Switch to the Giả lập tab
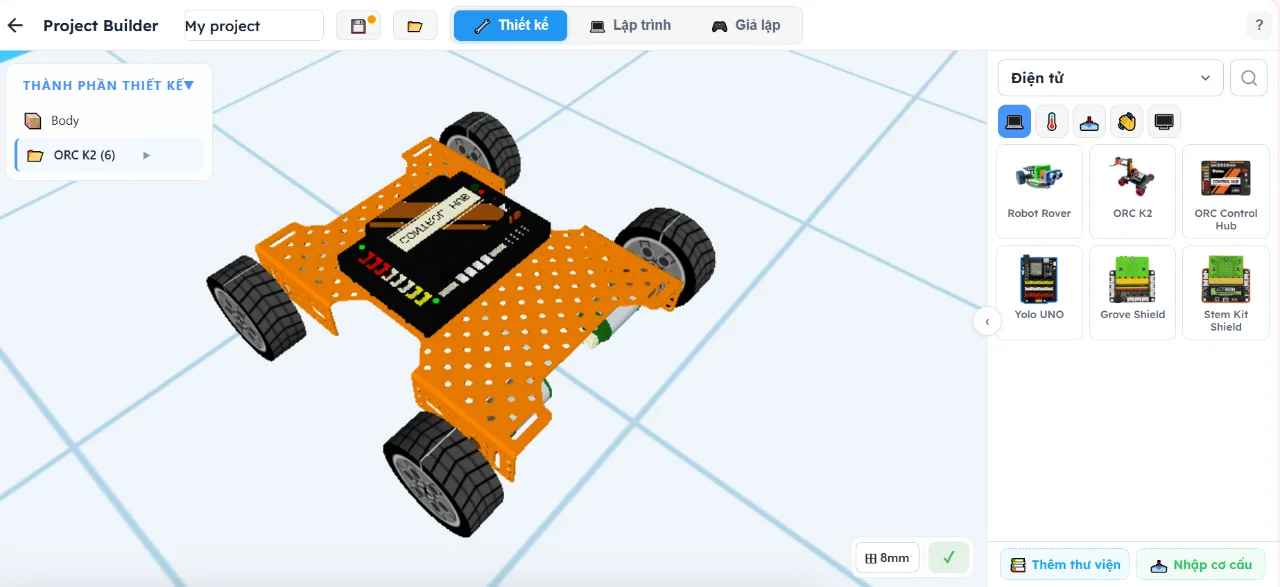1280x587 pixels. (x=746, y=25)
